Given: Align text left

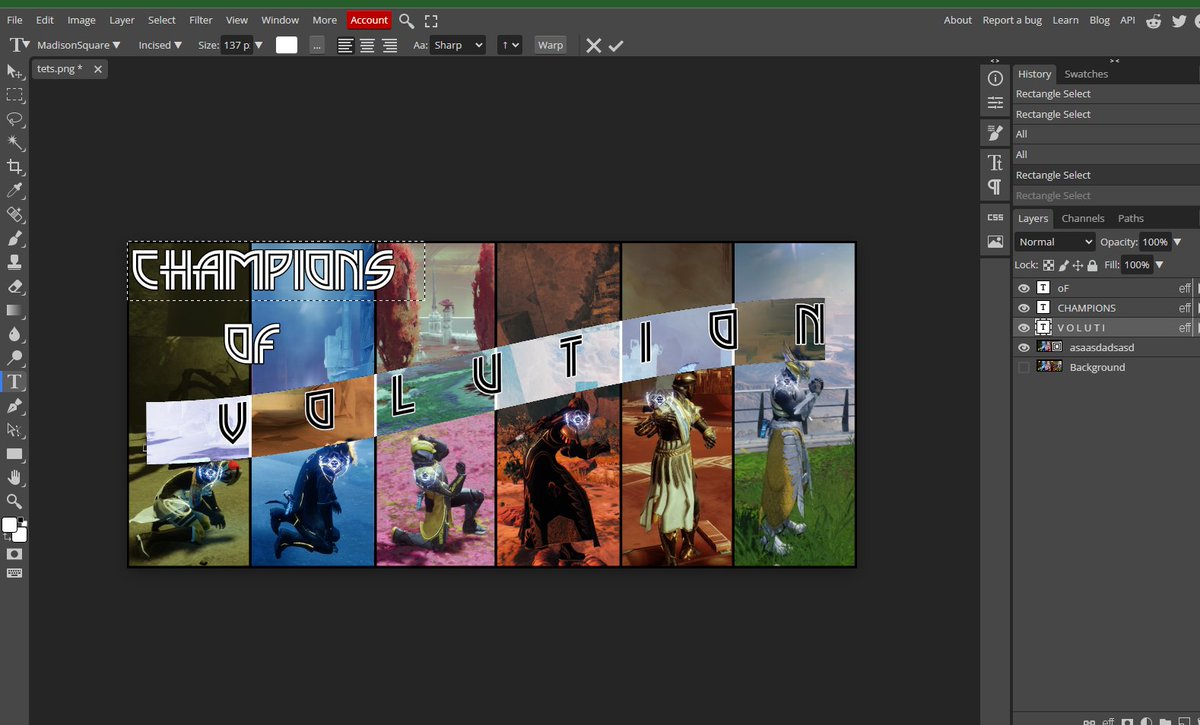Looking at the screenshot, I should 345,45.
